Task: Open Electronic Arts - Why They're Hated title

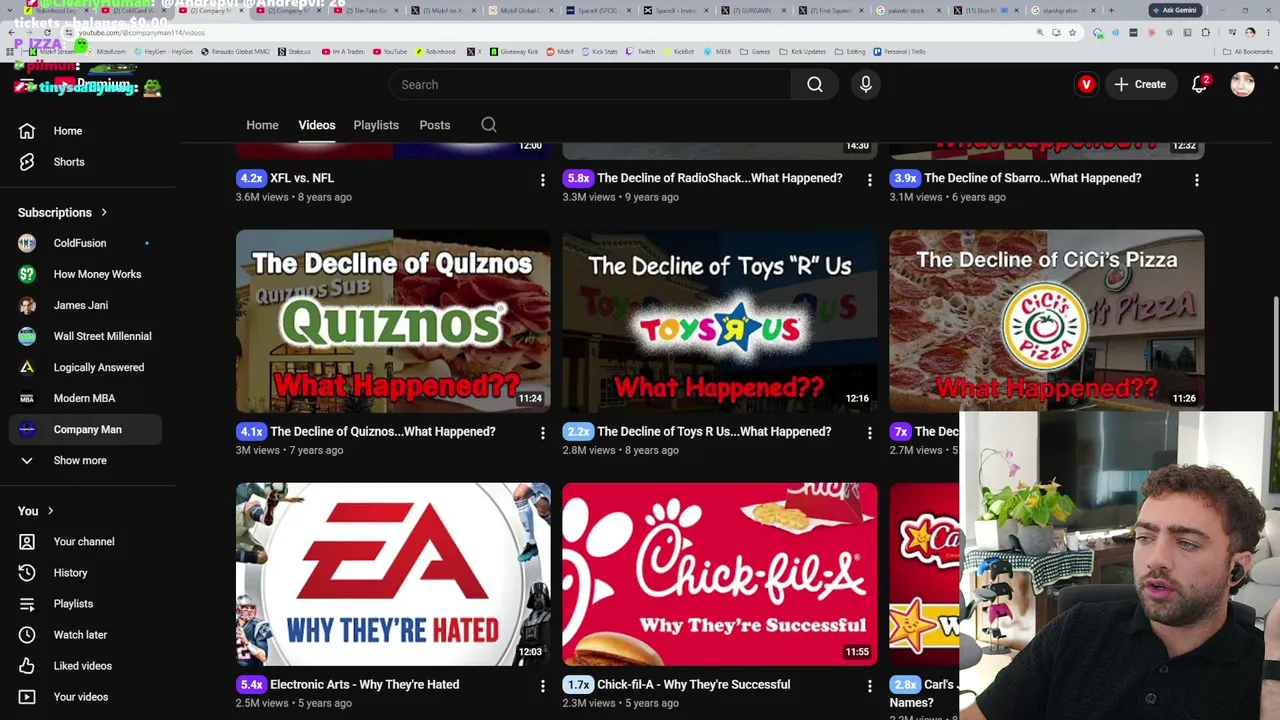Action: click(365, 684)
